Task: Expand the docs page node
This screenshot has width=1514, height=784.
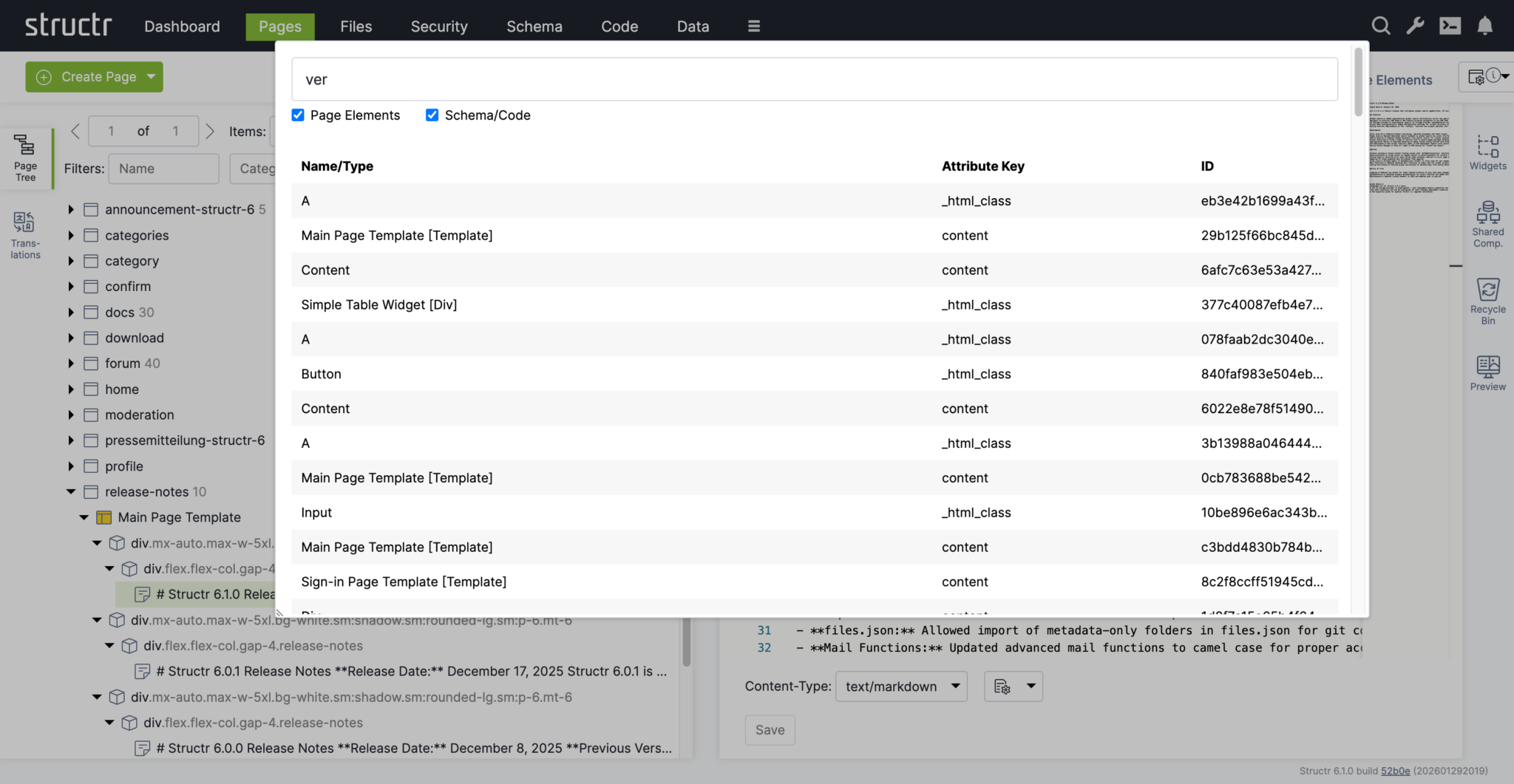Action: 71,313
